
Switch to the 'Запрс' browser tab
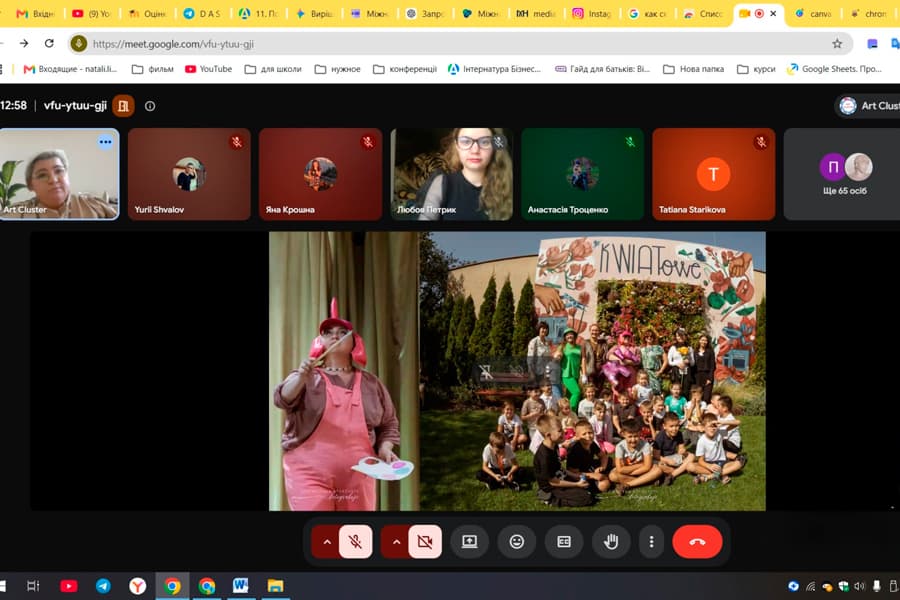[x=425, y=13]
